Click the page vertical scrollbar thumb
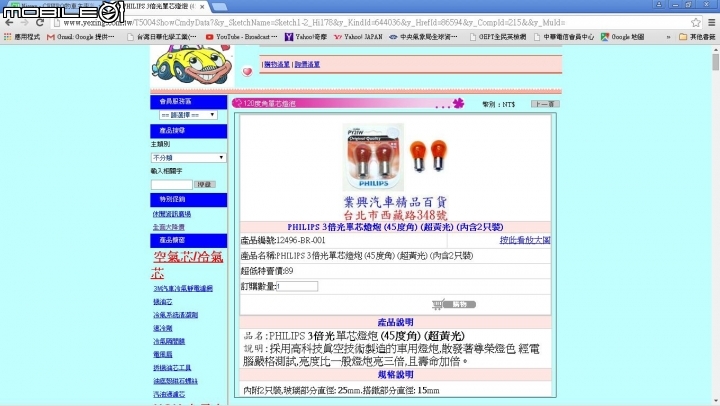Image resolution: width=720 pixels, height=406 pixels. [715, 62]
